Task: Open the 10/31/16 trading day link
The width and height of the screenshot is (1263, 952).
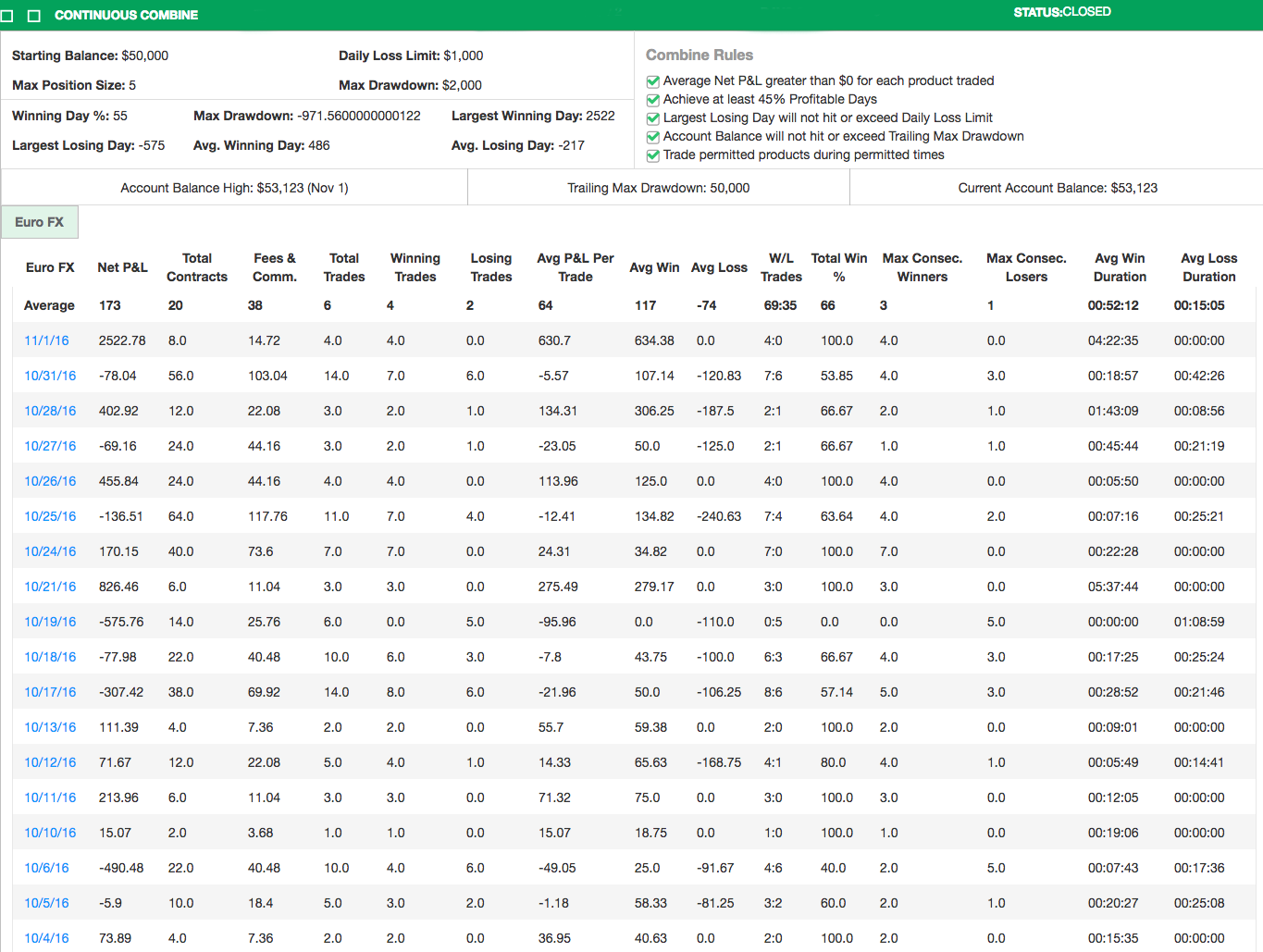Action: point(50,376)
